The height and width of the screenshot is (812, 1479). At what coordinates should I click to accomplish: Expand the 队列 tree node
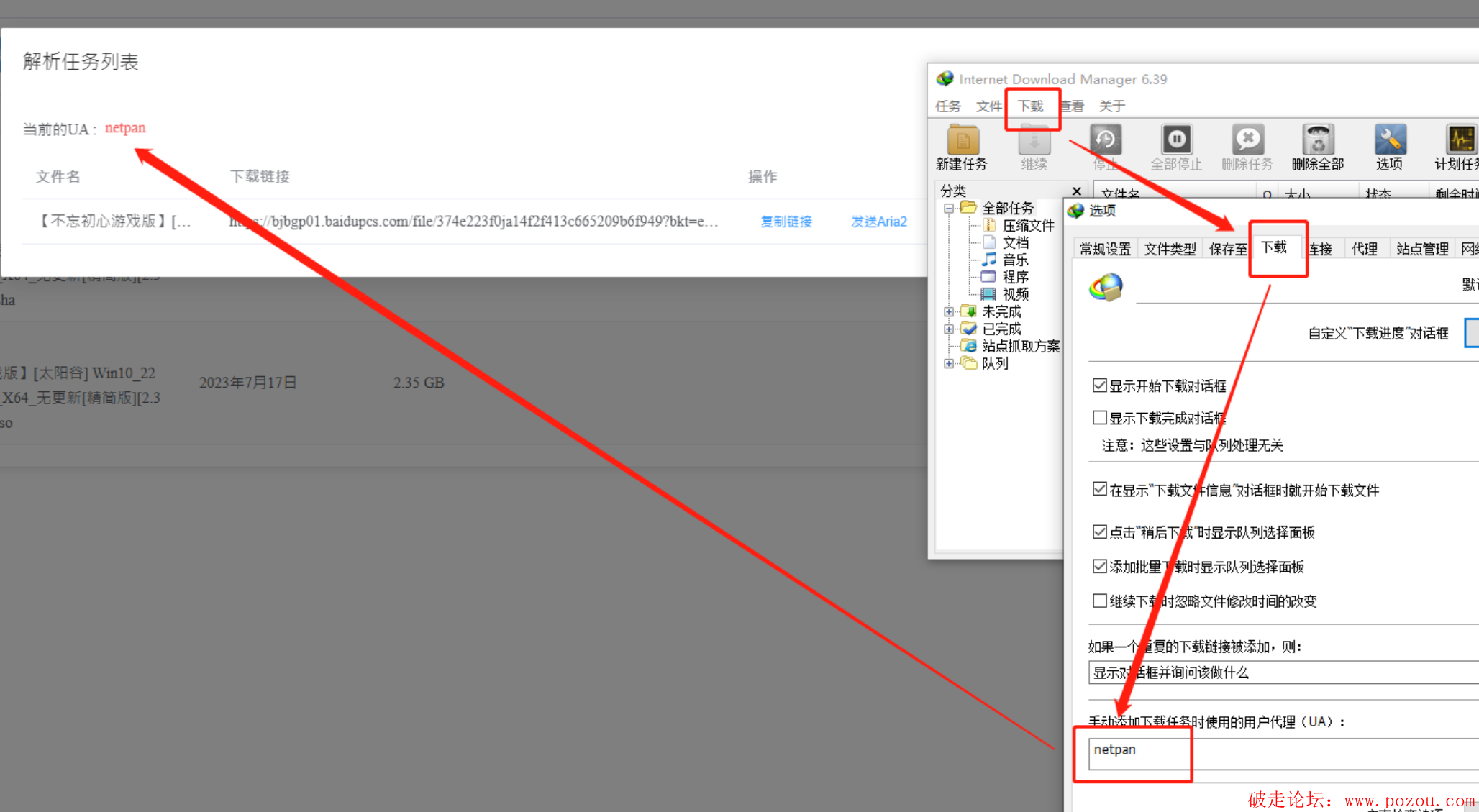point(949,364)
